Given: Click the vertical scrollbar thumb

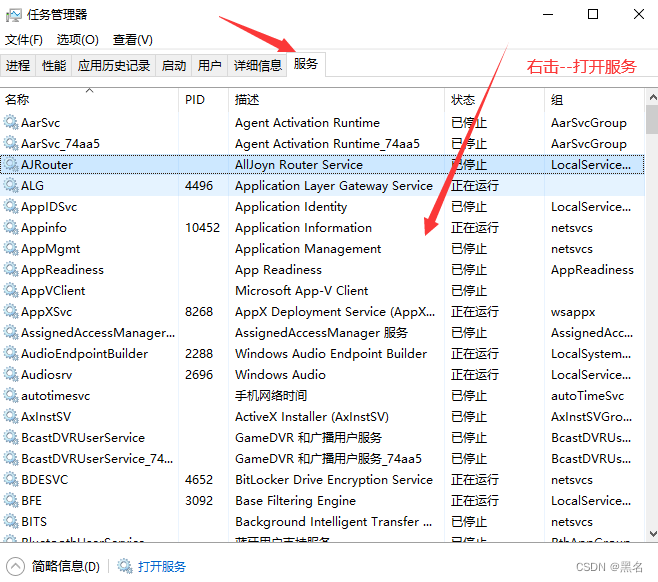Looking at the screenshot, I should click(x=653, y=120).
